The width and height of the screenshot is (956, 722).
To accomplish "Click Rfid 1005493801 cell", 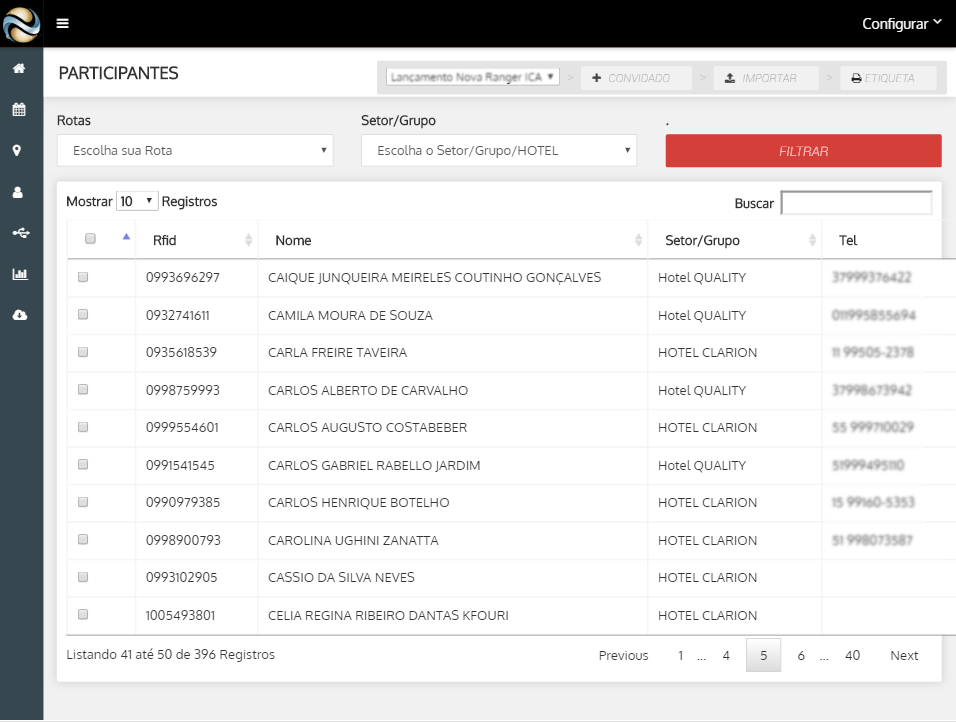I will (x=180, y=615).
